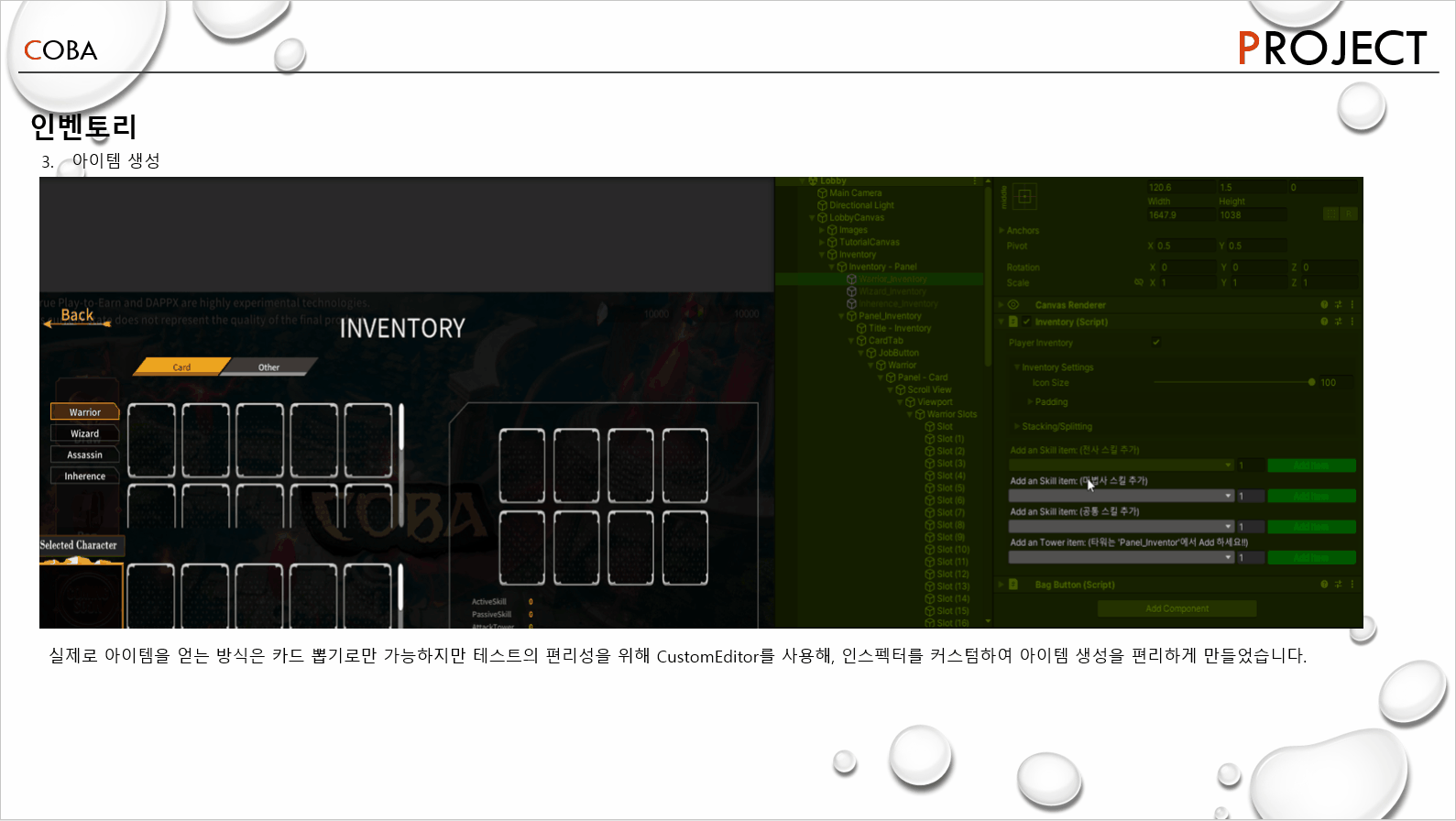Screen dimensions: 1456x821
Task: Click the Warrior Slots object icon
Action: point(920,414)
